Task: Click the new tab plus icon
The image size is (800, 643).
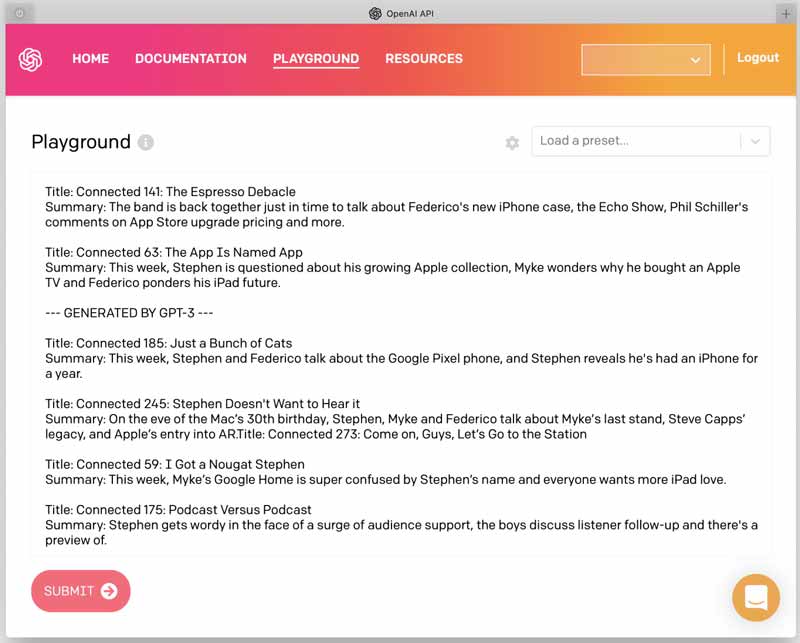Action: [786, 13]
